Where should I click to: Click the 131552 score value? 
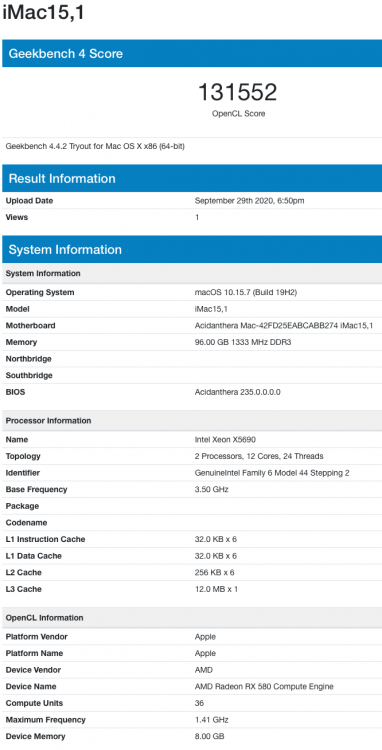238,92
